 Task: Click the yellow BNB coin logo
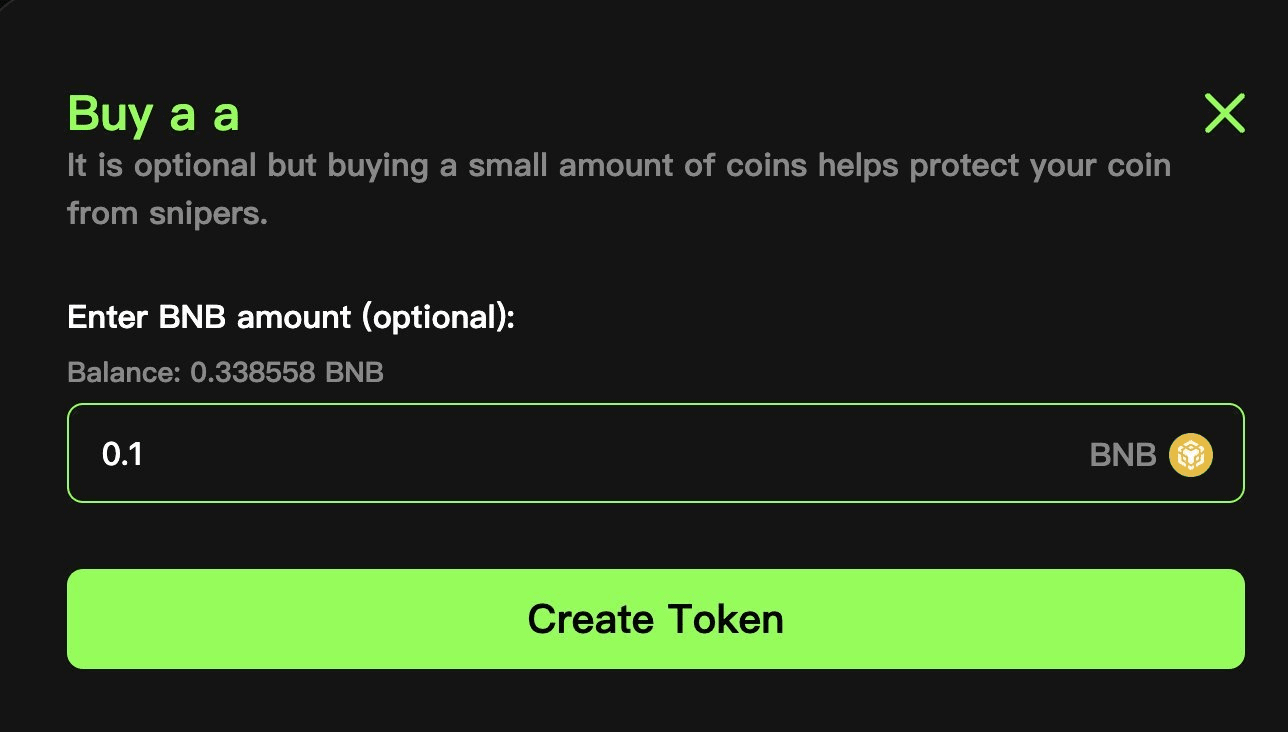(x=1191, y=455)
